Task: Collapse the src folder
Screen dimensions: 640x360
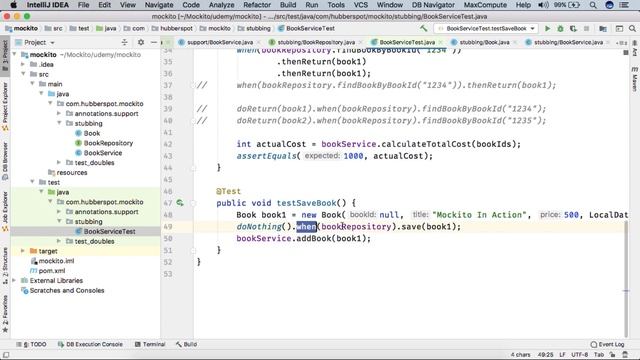Action: [x=23, y=74]
